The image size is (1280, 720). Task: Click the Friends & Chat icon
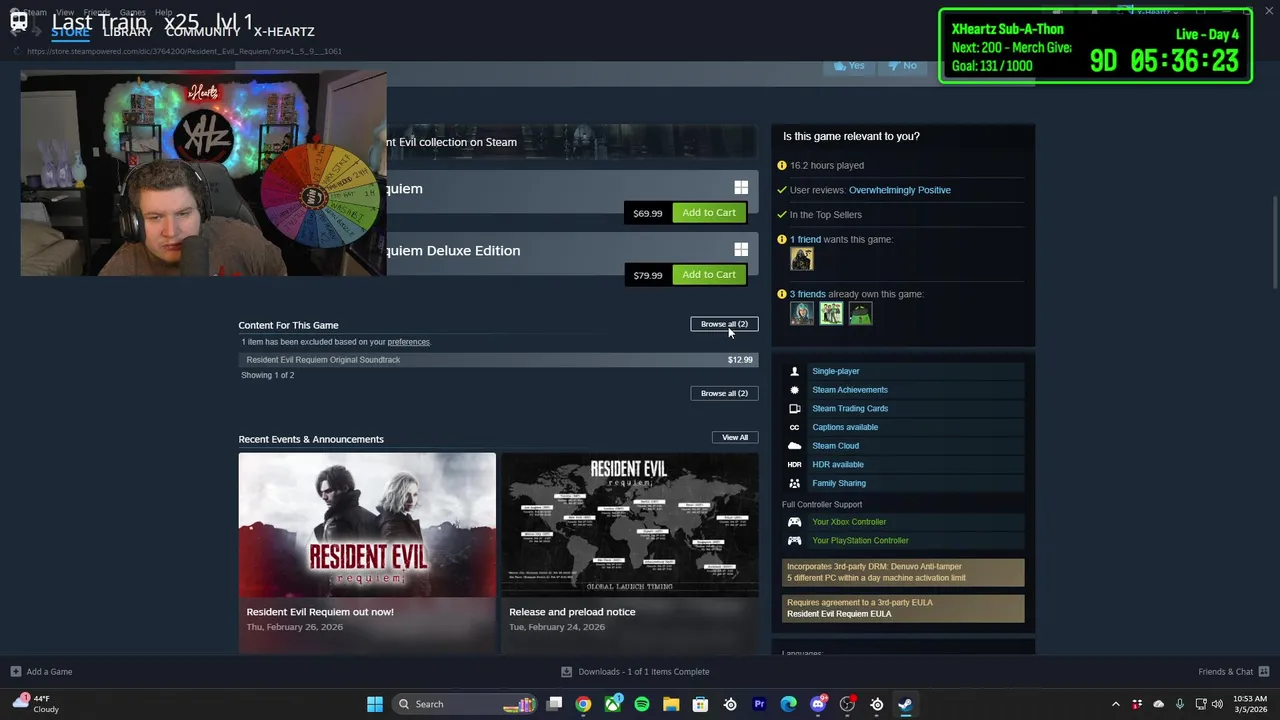(x=1264, y=672)
